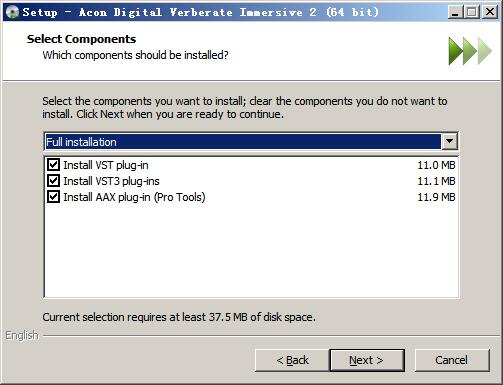Click the 11.1 MB size value
Image resolution: width=503 pixels, height=385 pixels.
[x=436, y=181]
